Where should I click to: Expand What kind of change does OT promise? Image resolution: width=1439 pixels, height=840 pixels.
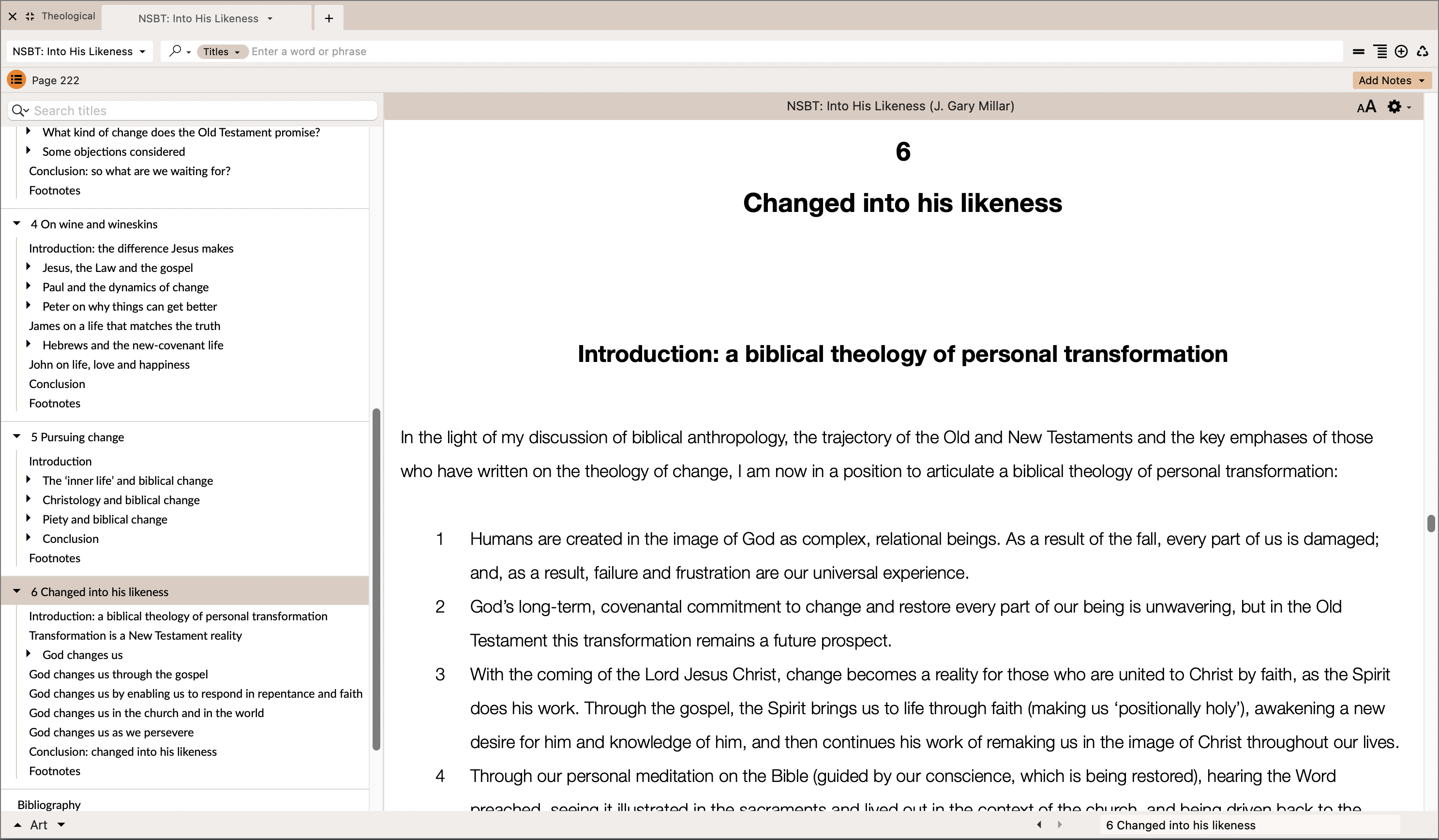29,131
